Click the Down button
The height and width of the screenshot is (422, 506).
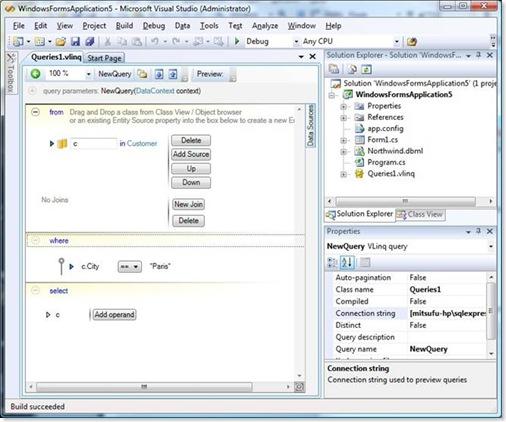191,182
